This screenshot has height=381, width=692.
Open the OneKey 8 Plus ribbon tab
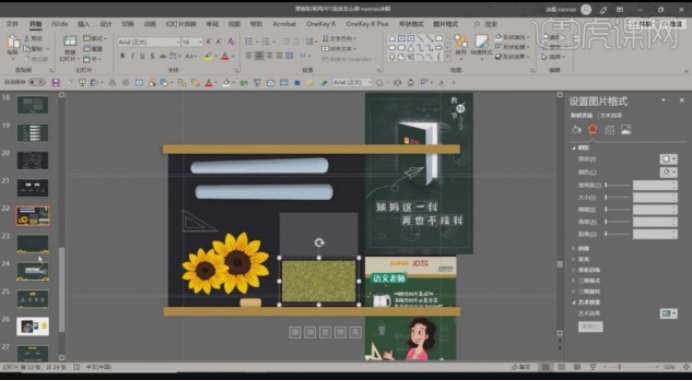367,24
